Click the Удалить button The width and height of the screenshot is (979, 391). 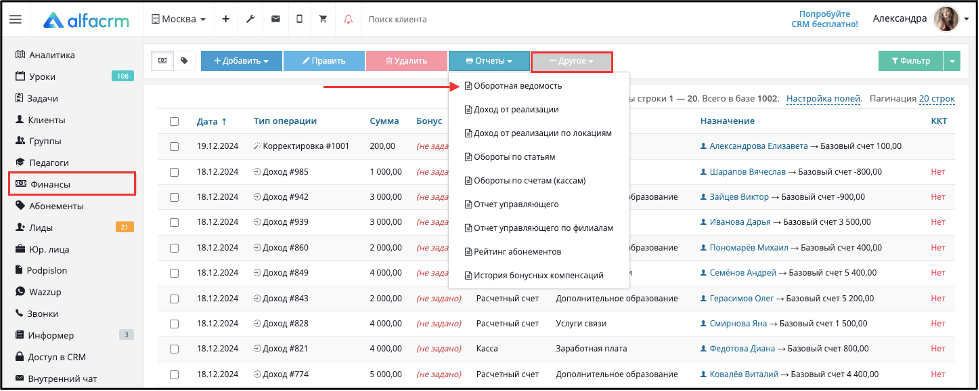point(406,61)
